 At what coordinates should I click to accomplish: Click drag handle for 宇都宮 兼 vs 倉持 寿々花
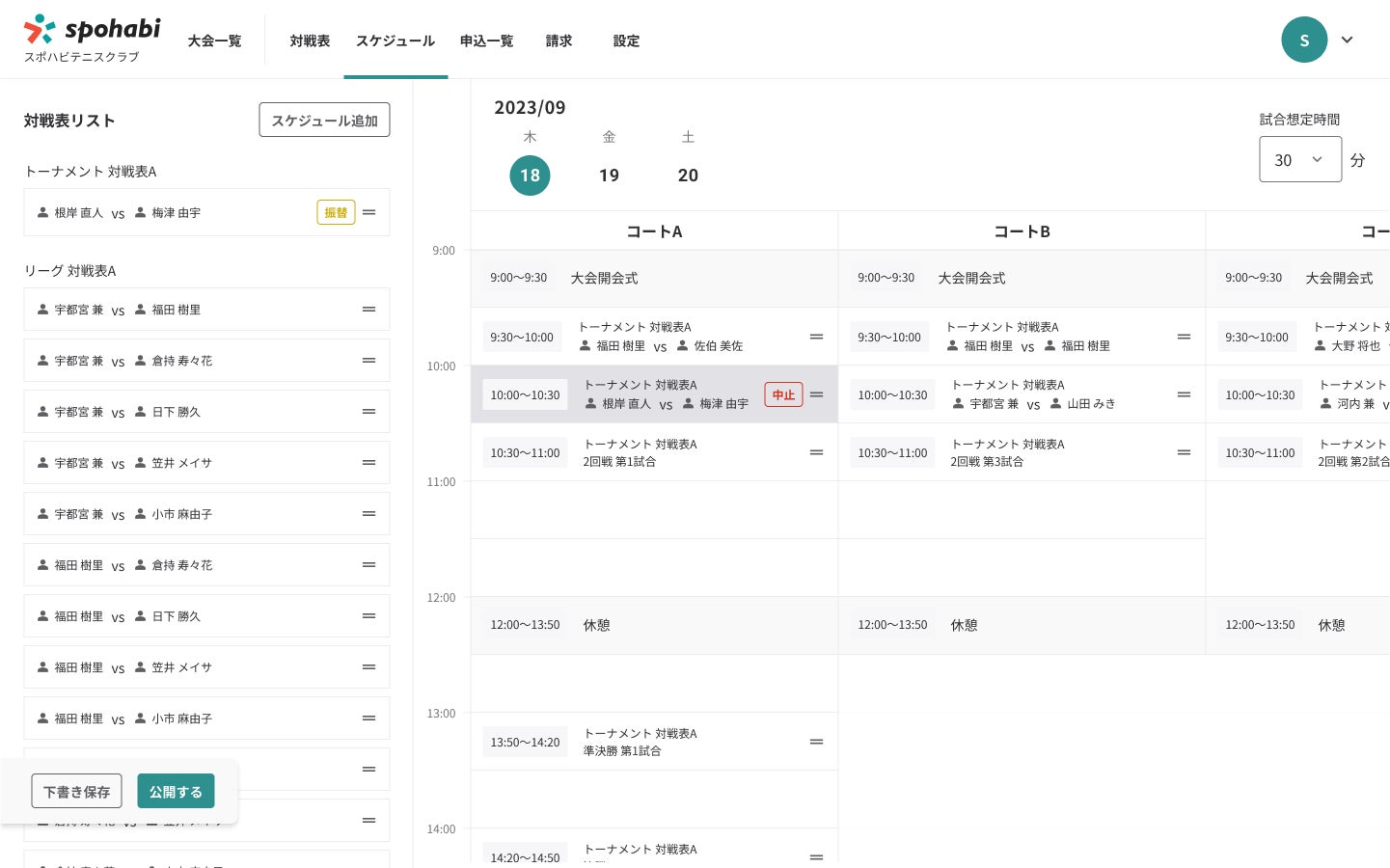pos(368,361)
